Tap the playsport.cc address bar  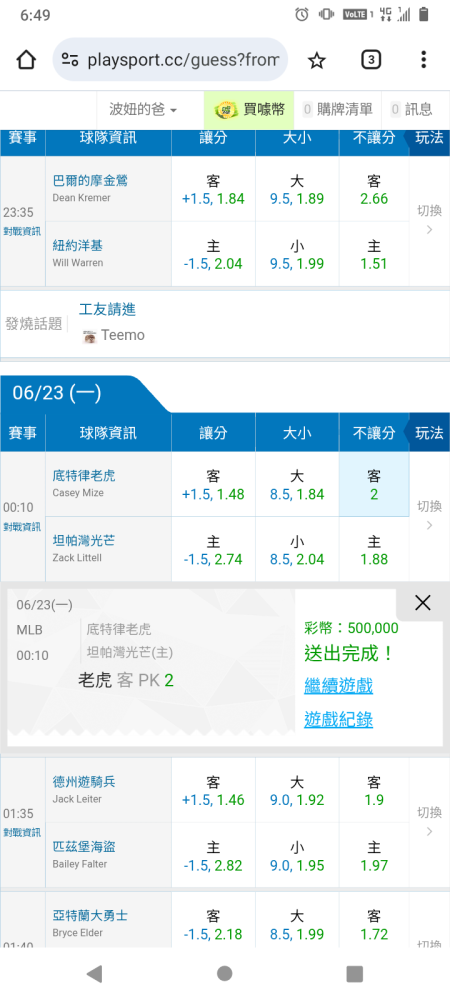[170, 60]
